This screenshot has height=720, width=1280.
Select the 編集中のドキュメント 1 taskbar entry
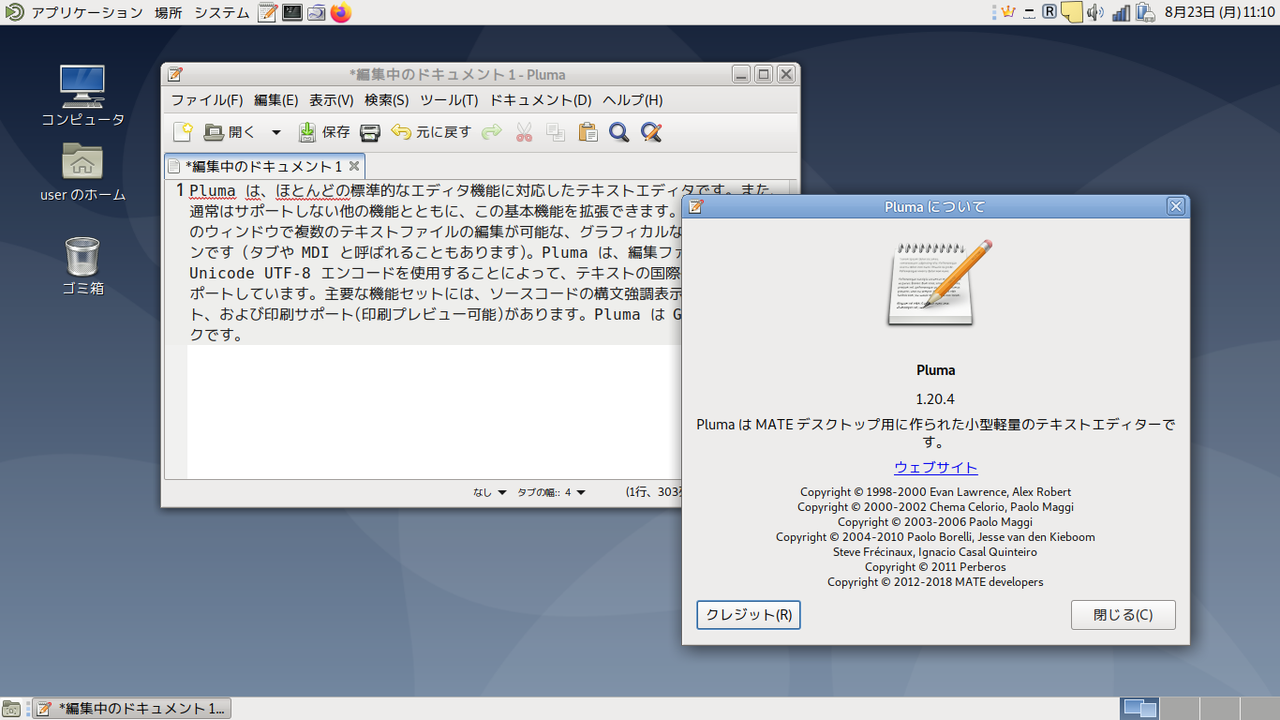(x=131, y=709)
